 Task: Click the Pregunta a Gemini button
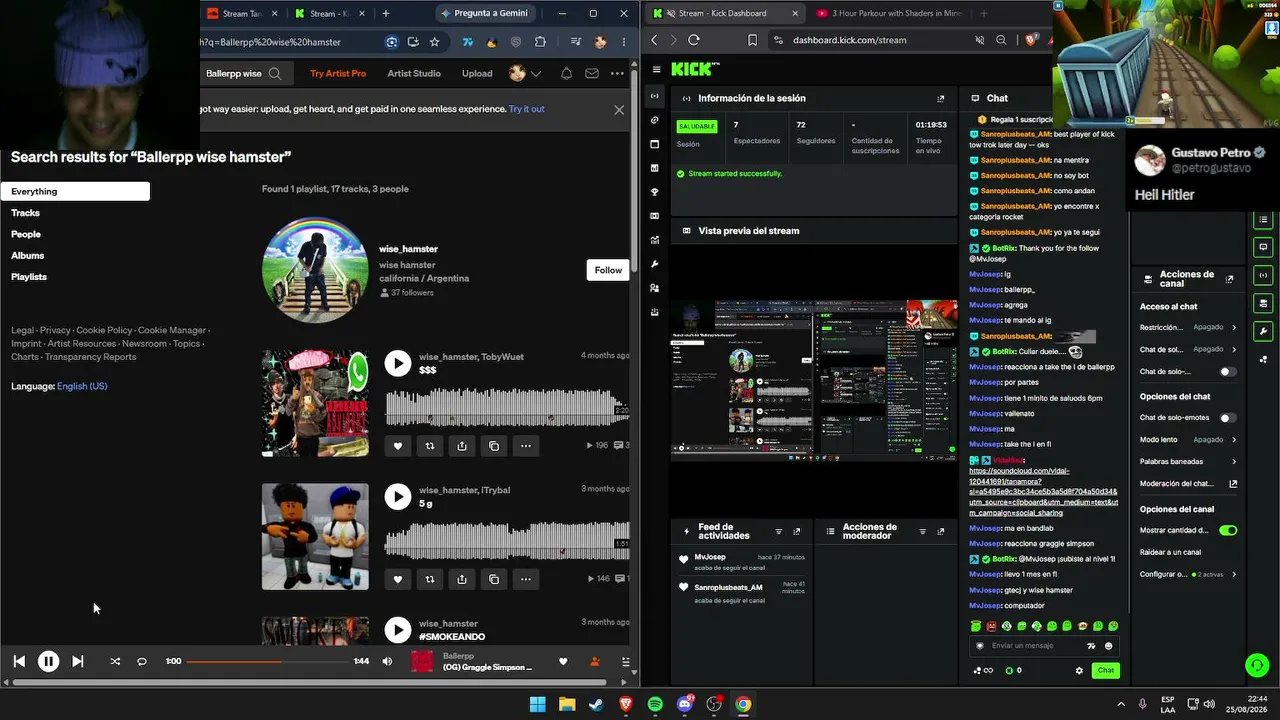tap(484, 13)
